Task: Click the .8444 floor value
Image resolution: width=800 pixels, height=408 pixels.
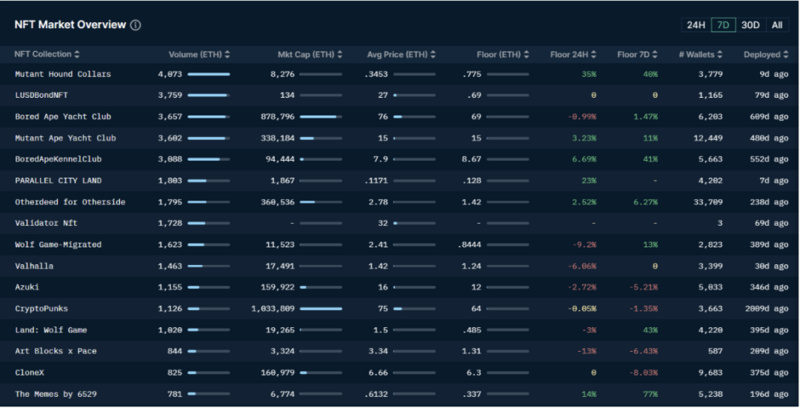Action: click(x=469, y=245)
